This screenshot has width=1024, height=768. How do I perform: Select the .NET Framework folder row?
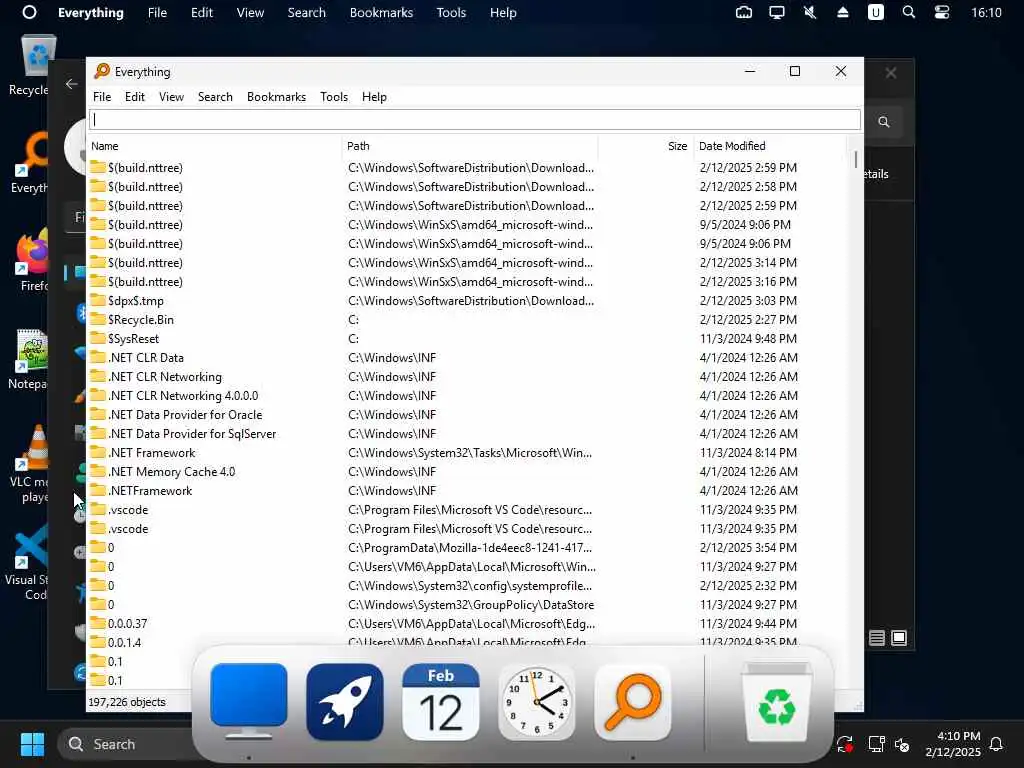pyautogui.click(x=467, y=453)
